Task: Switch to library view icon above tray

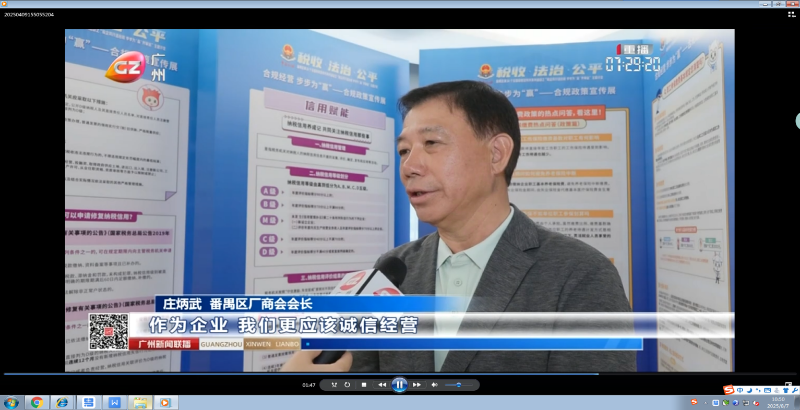Action: [x=789, y=384]
